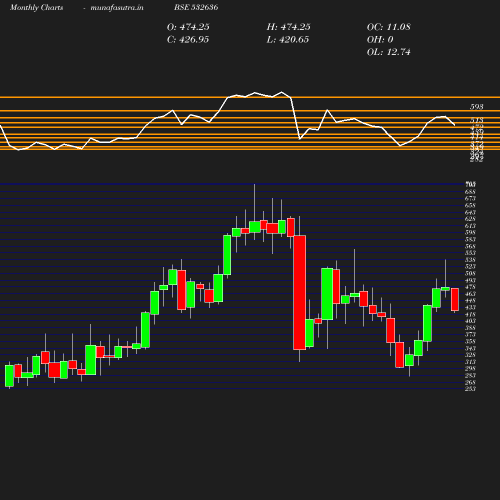The height and width of the screenshot is (500, 500).
Task: Click the "433" price axis label
Action: pyautogui.click(x=470, y=307)
